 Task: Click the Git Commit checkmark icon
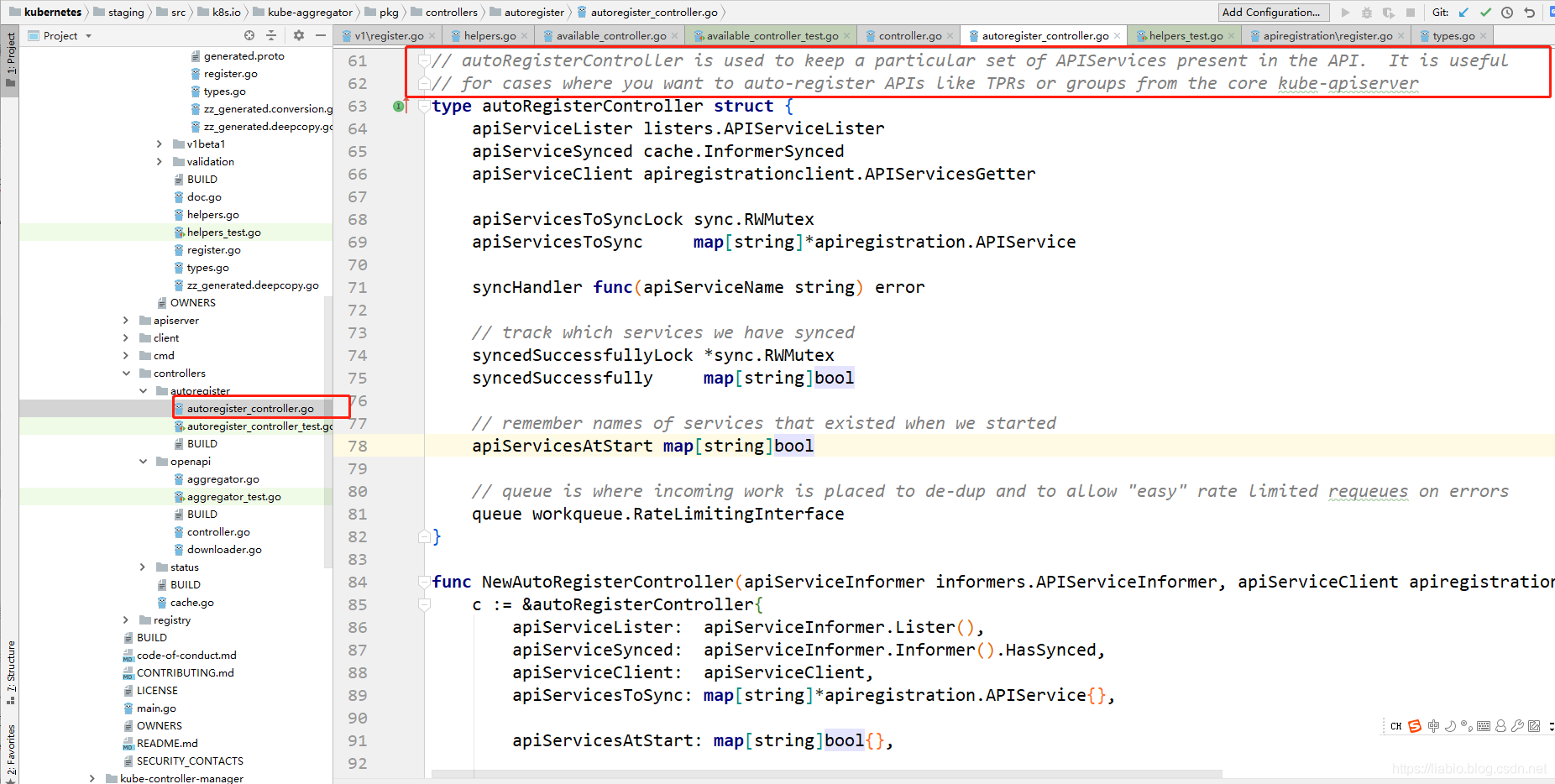[x=1485, y=13]
